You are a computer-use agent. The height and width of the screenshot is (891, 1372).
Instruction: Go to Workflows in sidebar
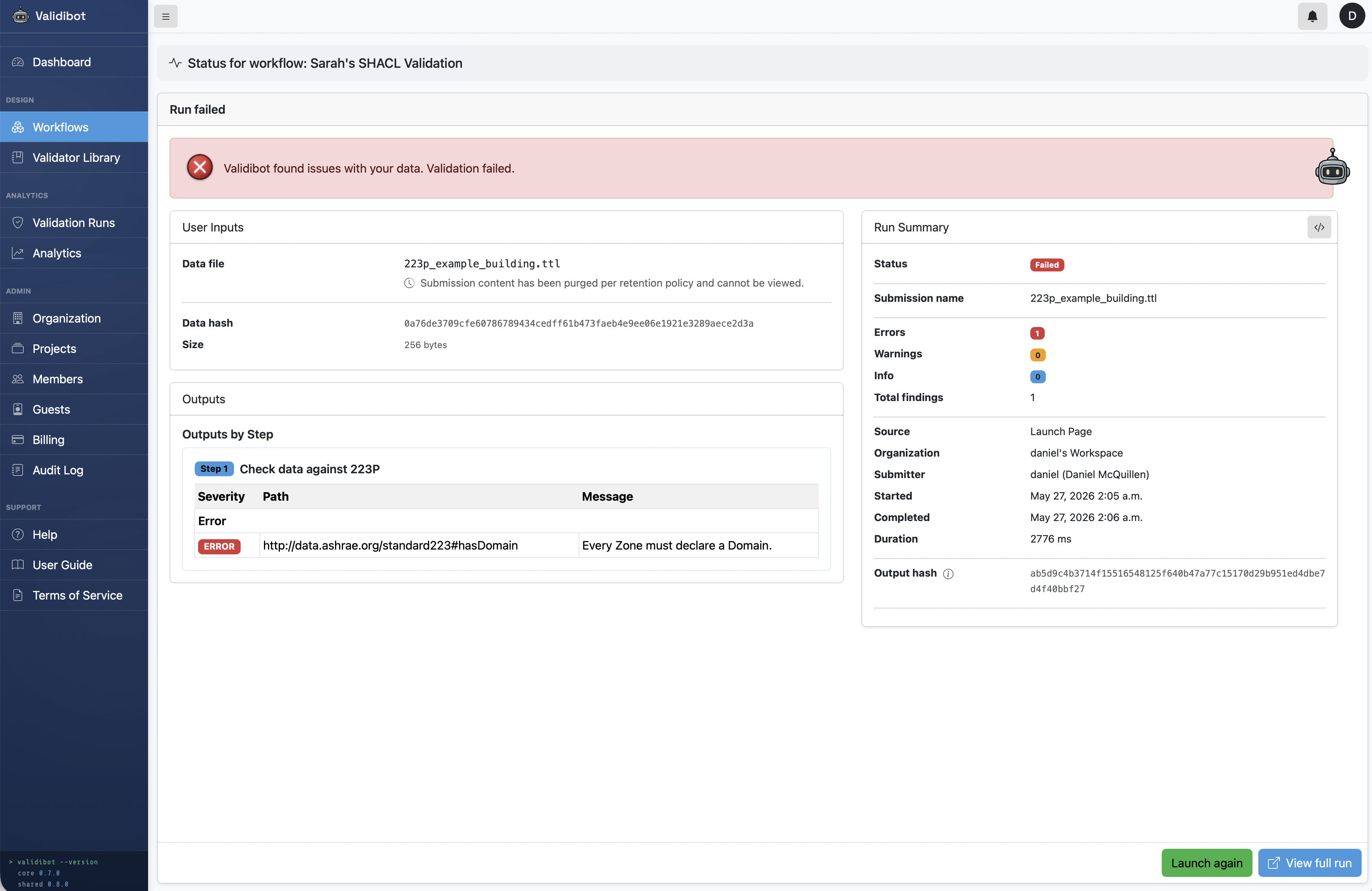tap(74, 127)
